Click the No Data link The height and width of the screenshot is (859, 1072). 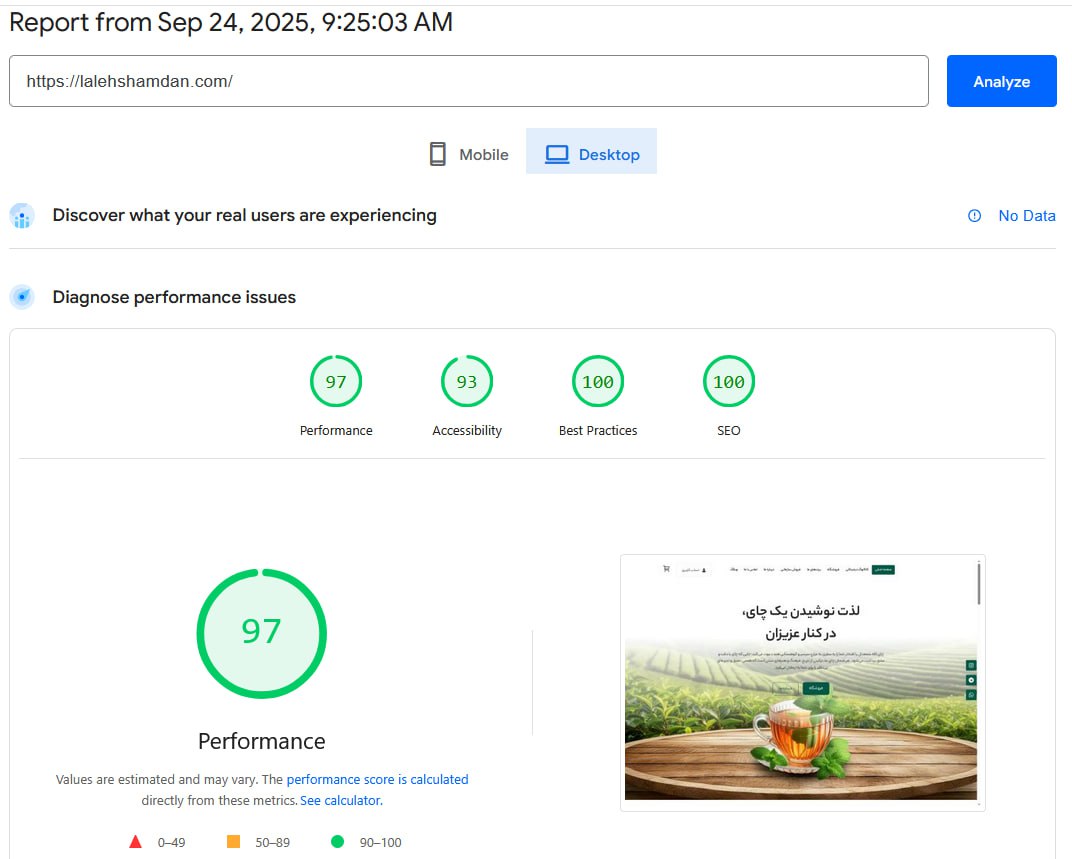click(1026, 216)
